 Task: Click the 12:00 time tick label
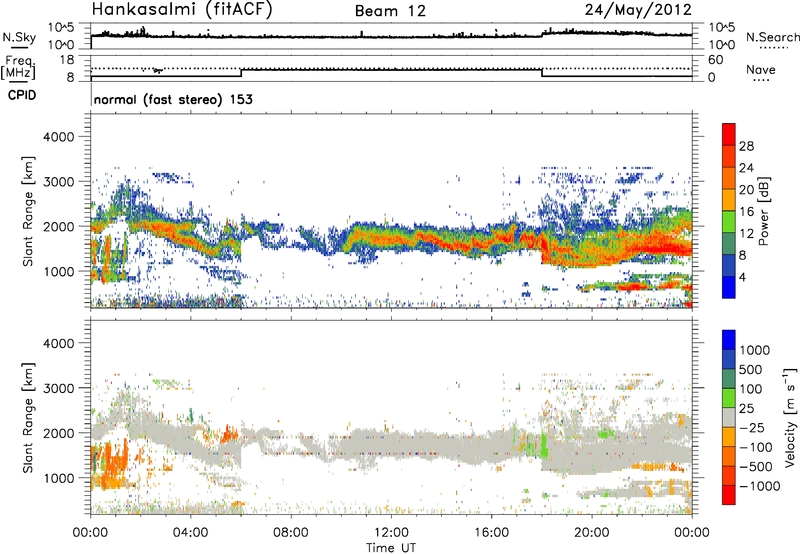391,533
